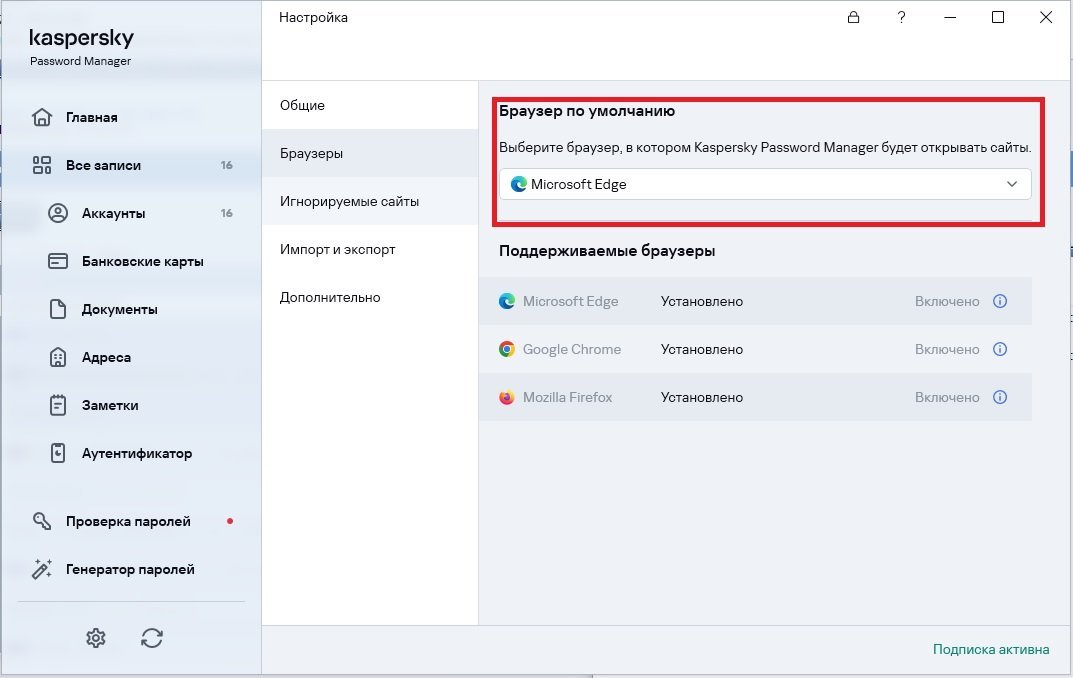Click the Документы page icon

click(x=58, y=309)
